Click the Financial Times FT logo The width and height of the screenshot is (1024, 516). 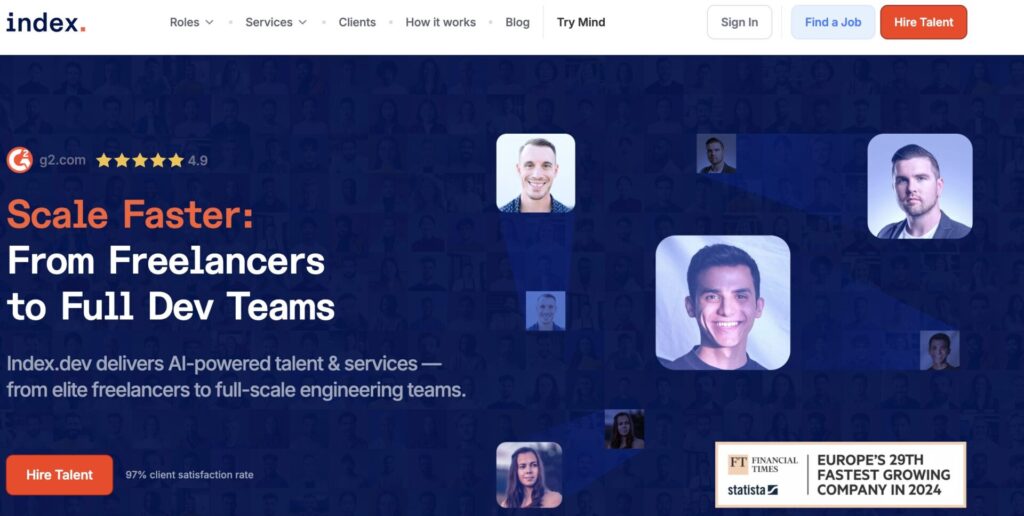click(738, 464)
